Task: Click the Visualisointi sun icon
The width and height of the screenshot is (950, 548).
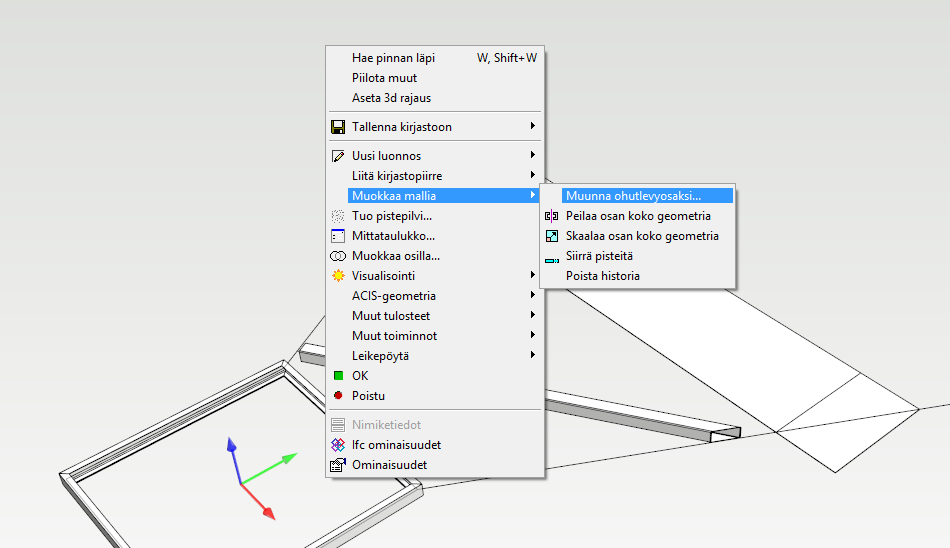Action: pyautogui.click(x=338, y=276)
